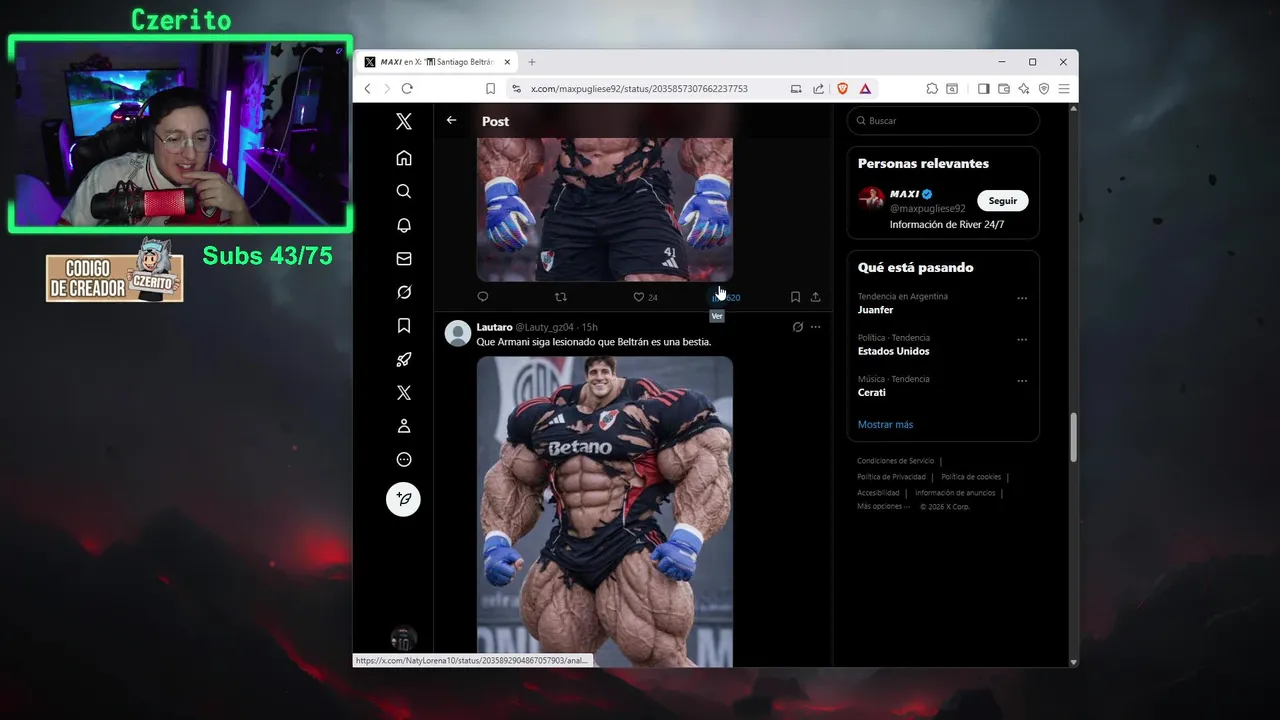Open Información de anuncios link

pos(955,493)
